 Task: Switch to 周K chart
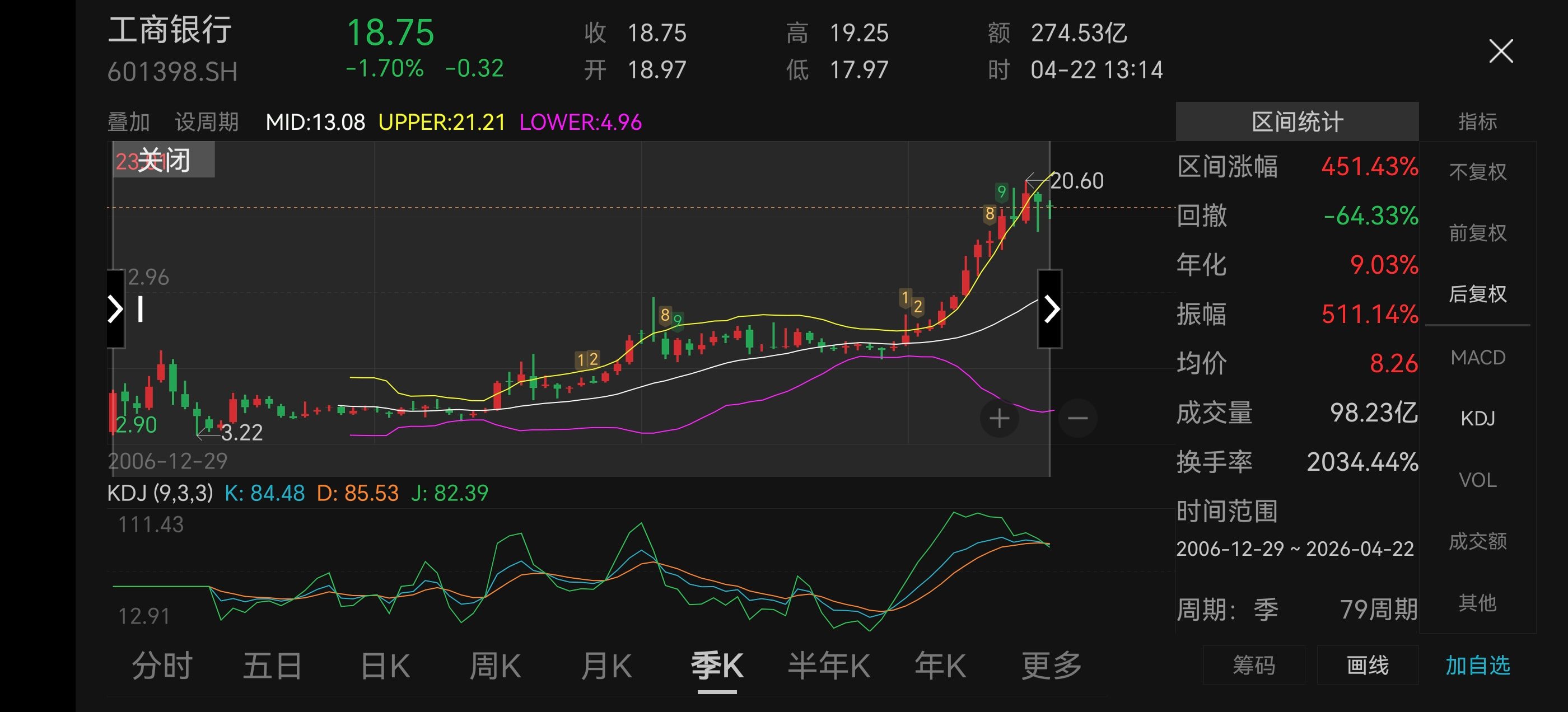pyautogui.click(x=495, y=665)
